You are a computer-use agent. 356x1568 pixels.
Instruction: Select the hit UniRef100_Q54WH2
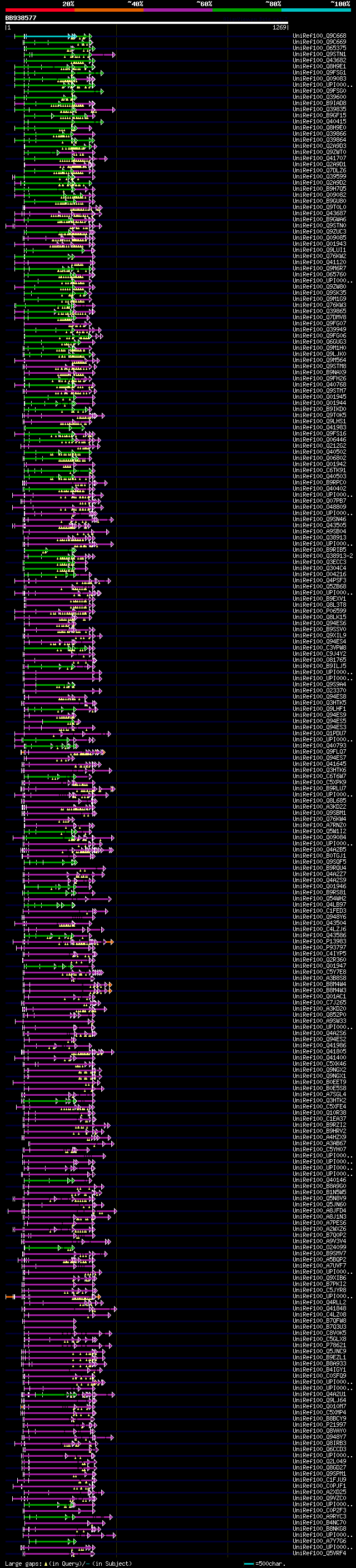[319, 898]
